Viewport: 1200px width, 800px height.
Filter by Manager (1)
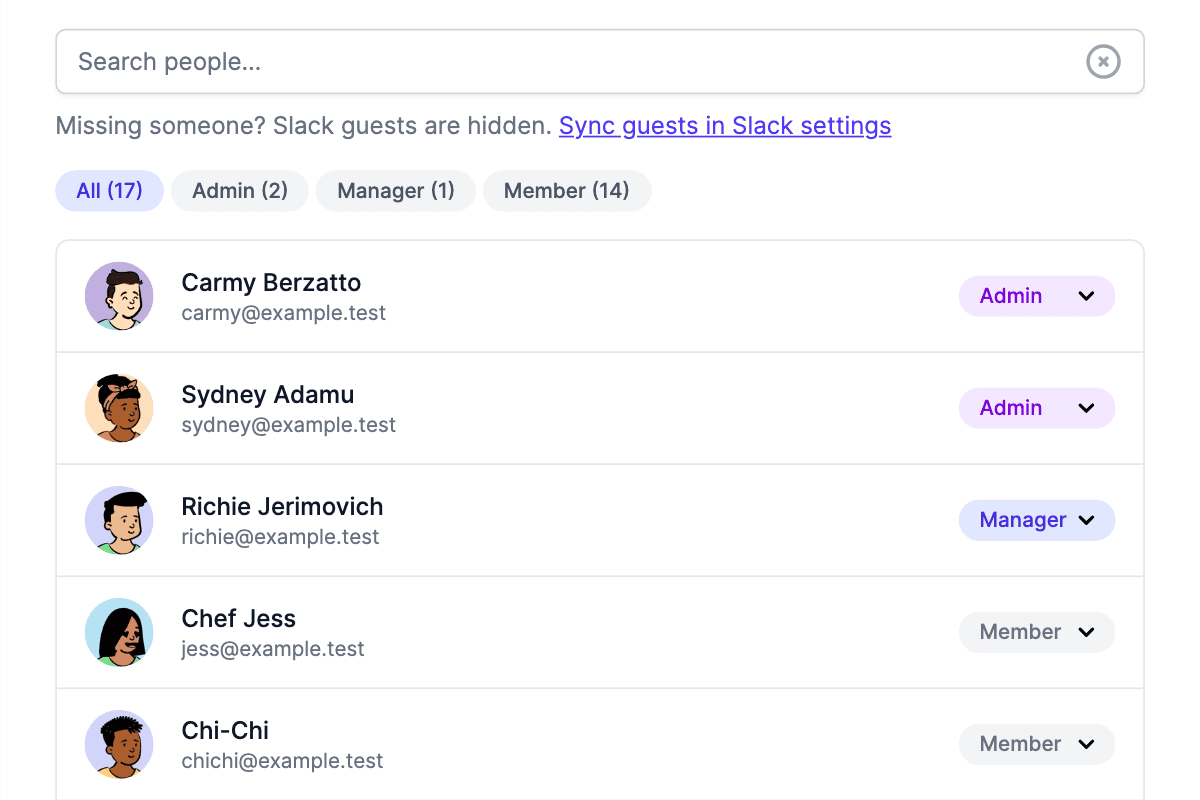tap(396, 190)
